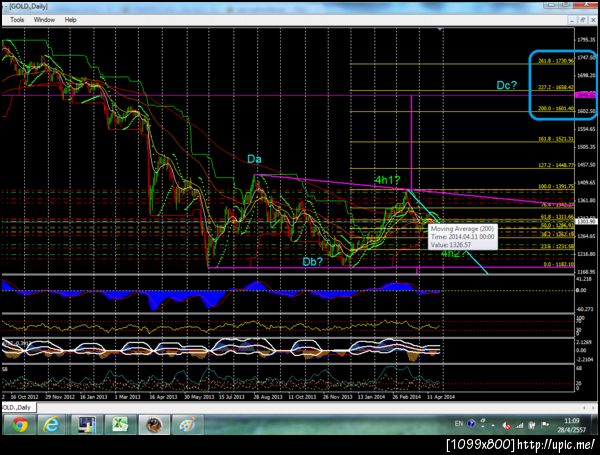Click the 200.0 - 1601.40 Fibonacci label
This screenshot has width=600, height=455.
(x=556, y=109)
